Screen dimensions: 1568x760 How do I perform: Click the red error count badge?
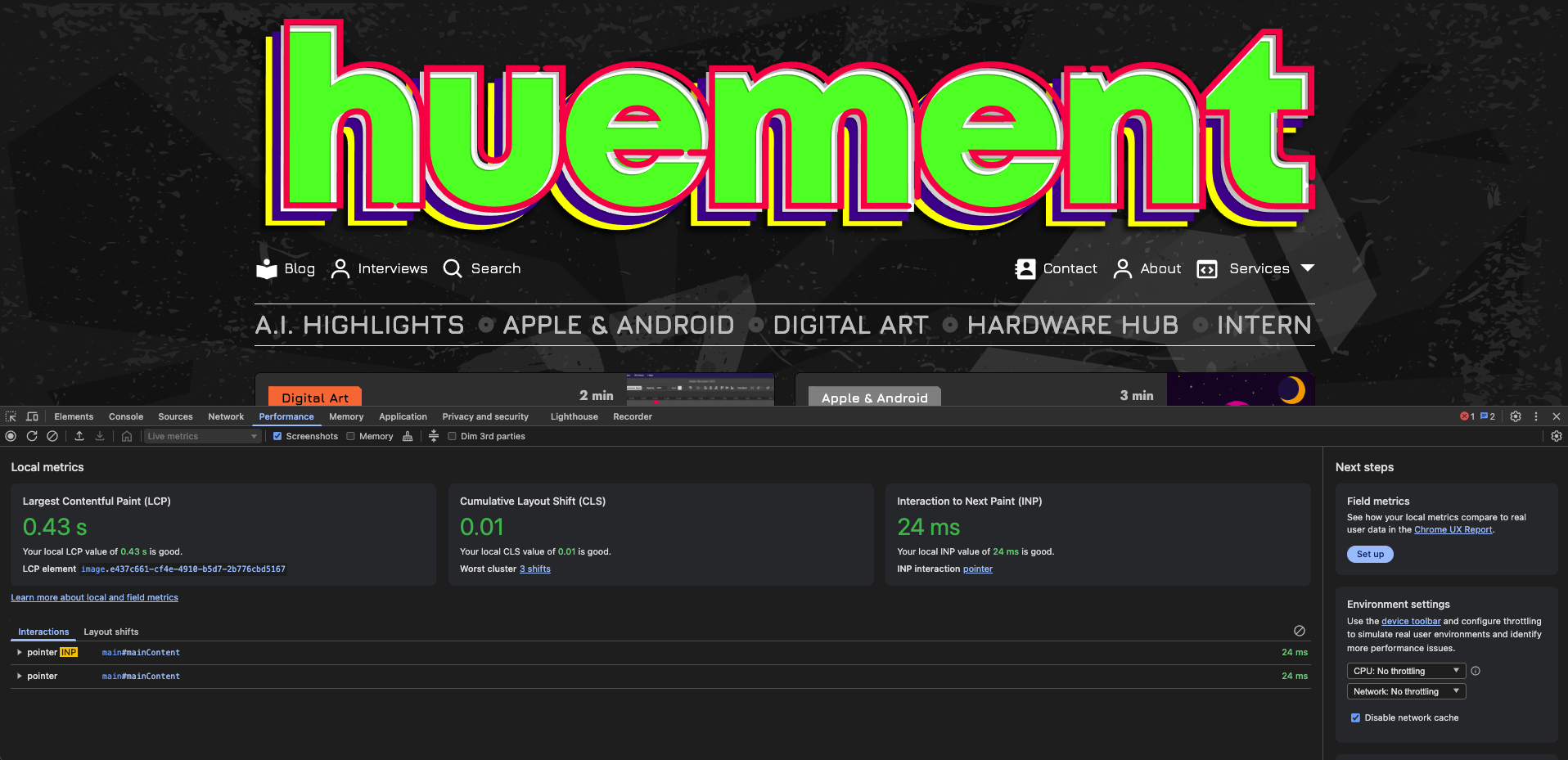[x=1467, y=416]
